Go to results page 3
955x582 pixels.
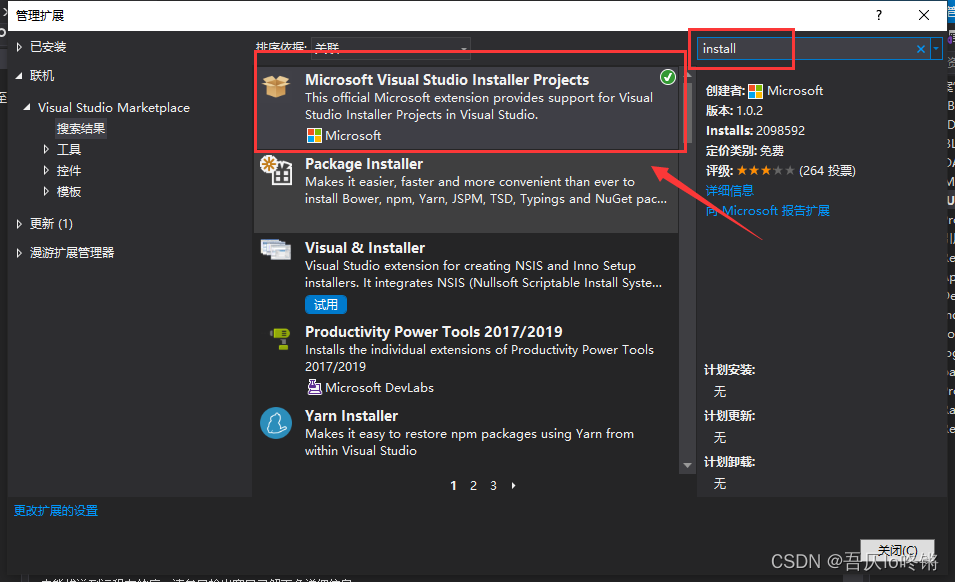coord(493,486)
